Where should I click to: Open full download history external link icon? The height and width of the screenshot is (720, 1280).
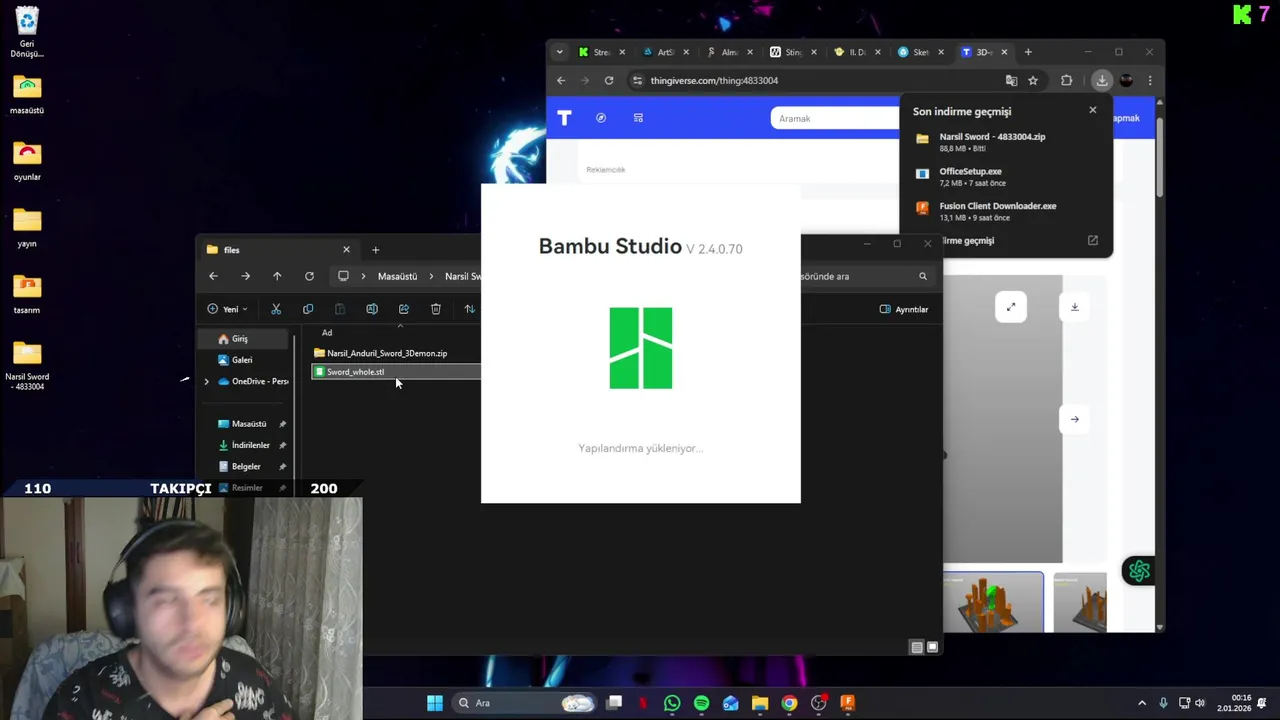pos(1092,240)
